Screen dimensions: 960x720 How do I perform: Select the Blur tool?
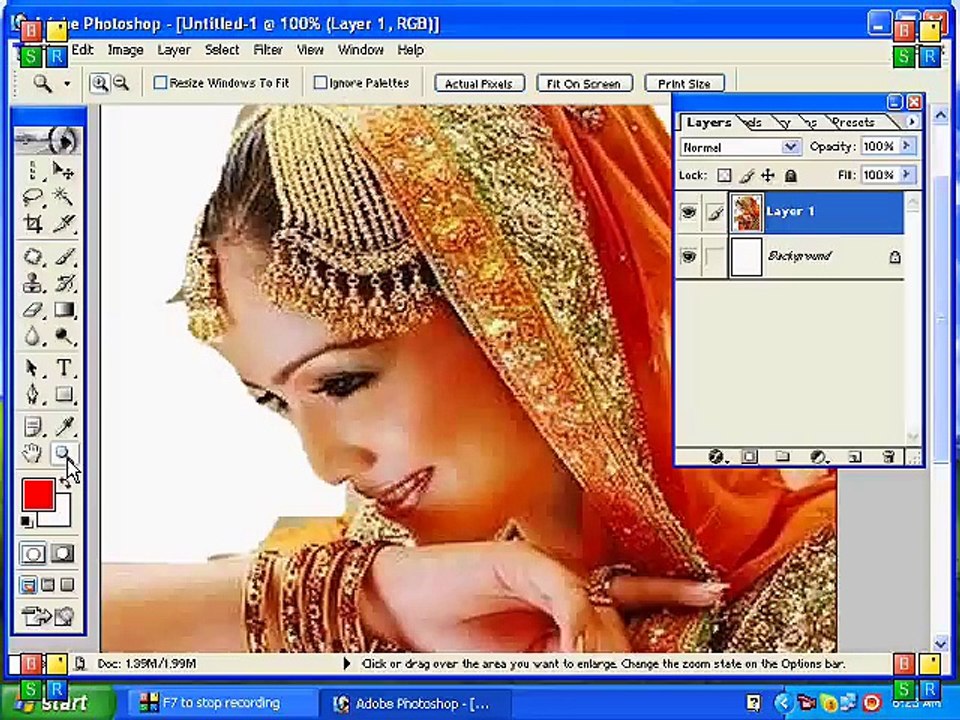tap(33, 336)
